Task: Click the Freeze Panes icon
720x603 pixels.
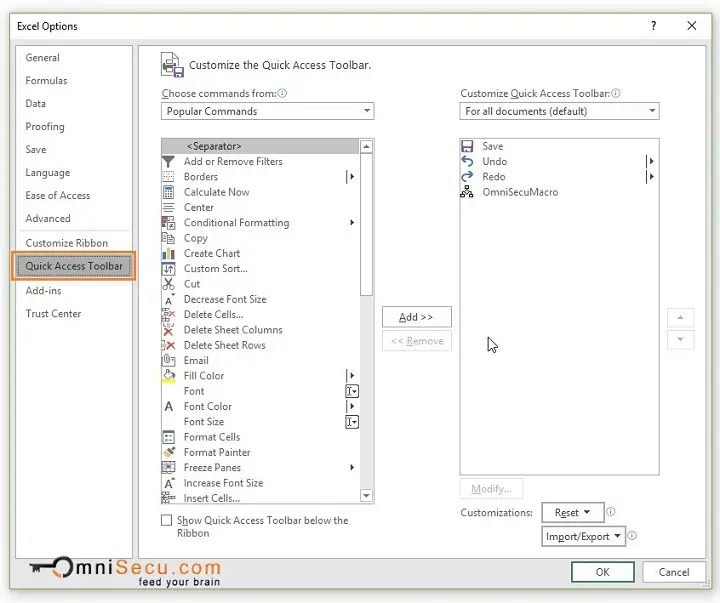Action: pos(169,468)
